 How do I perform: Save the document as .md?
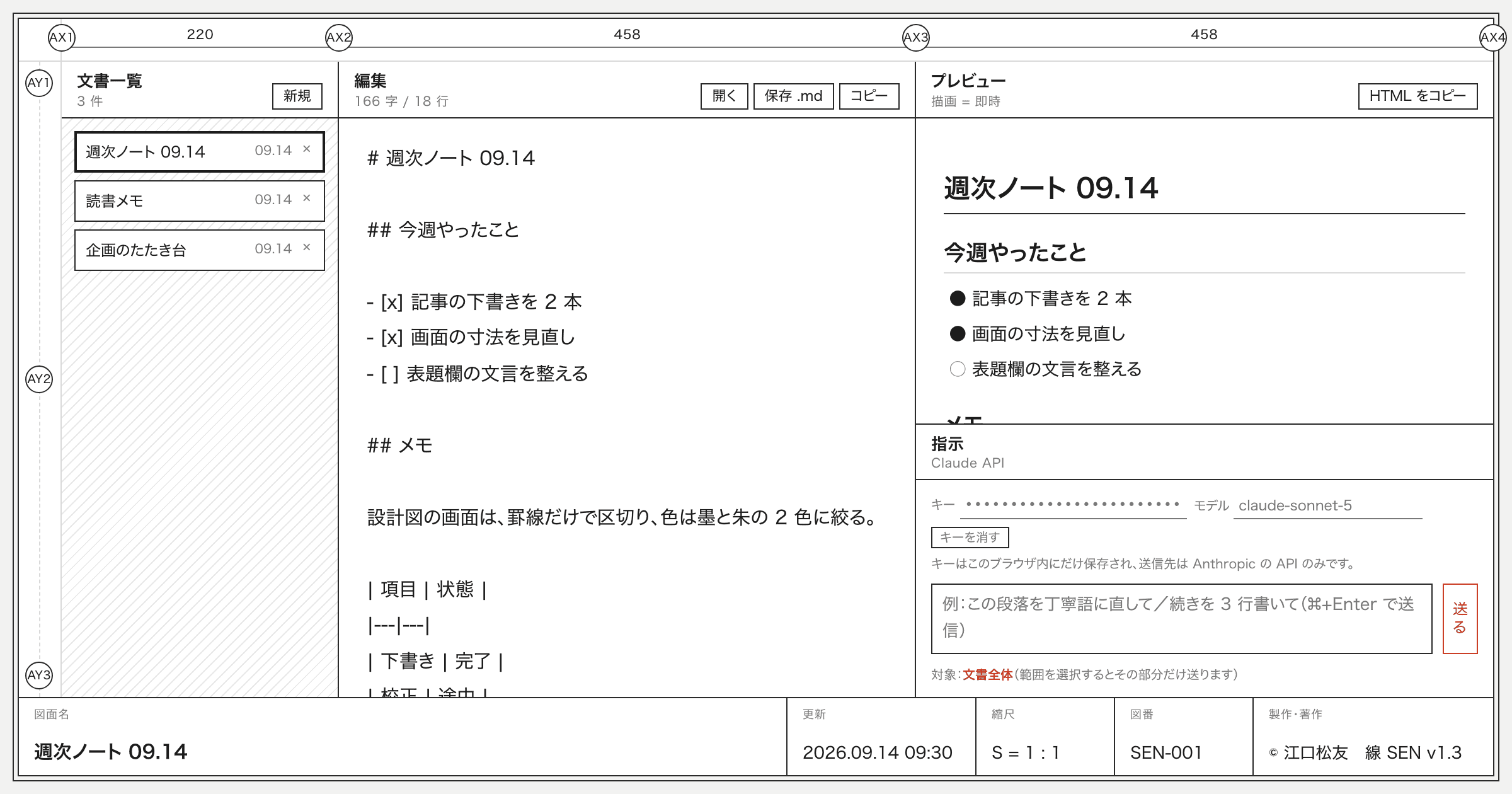tap(794, 96)
